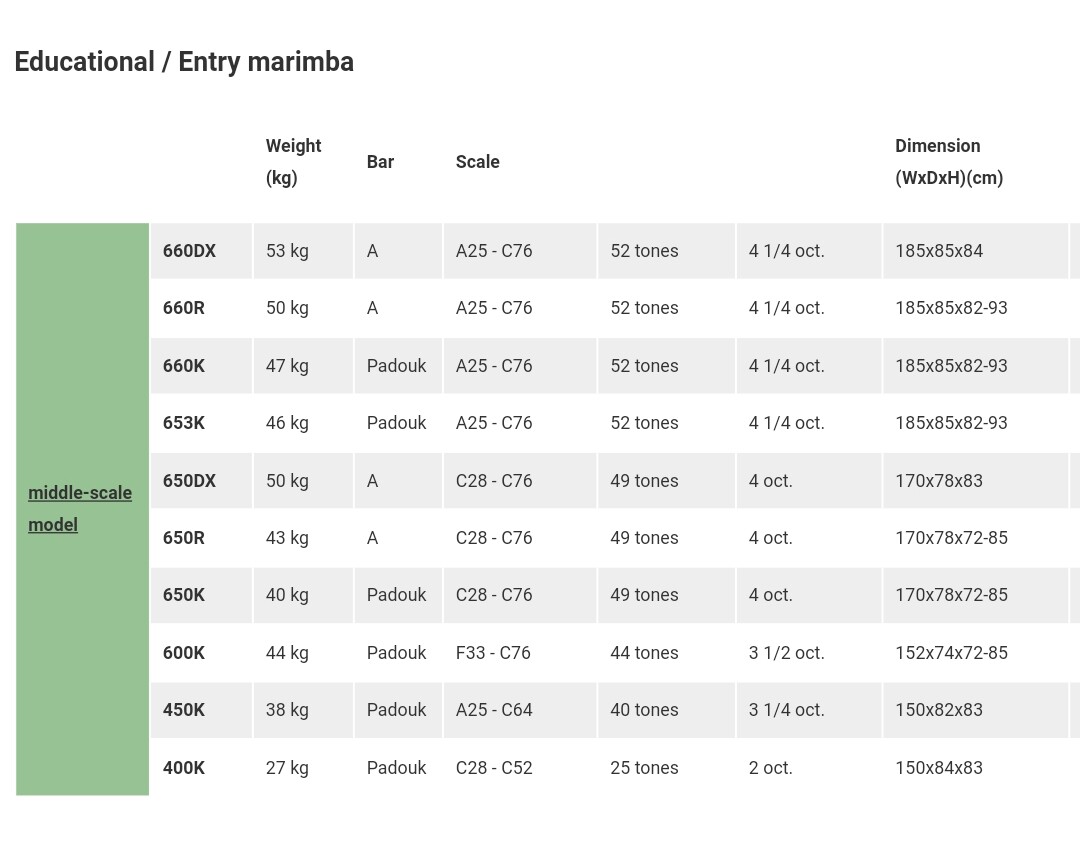1080x842 pixels.
Task: Select the 400K model label
Action: point(184,768)
